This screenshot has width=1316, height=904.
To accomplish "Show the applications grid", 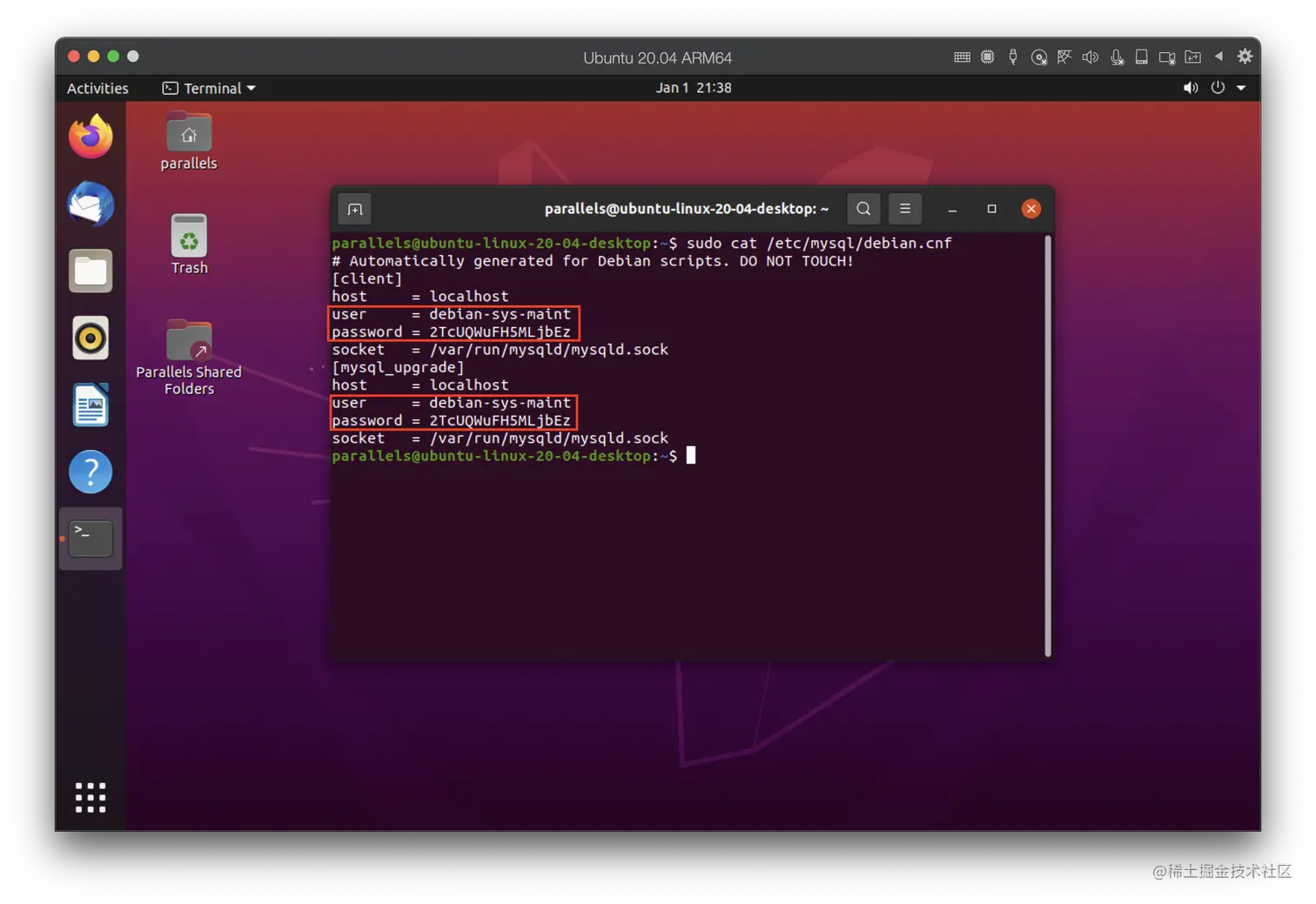I will click(91, 797).
